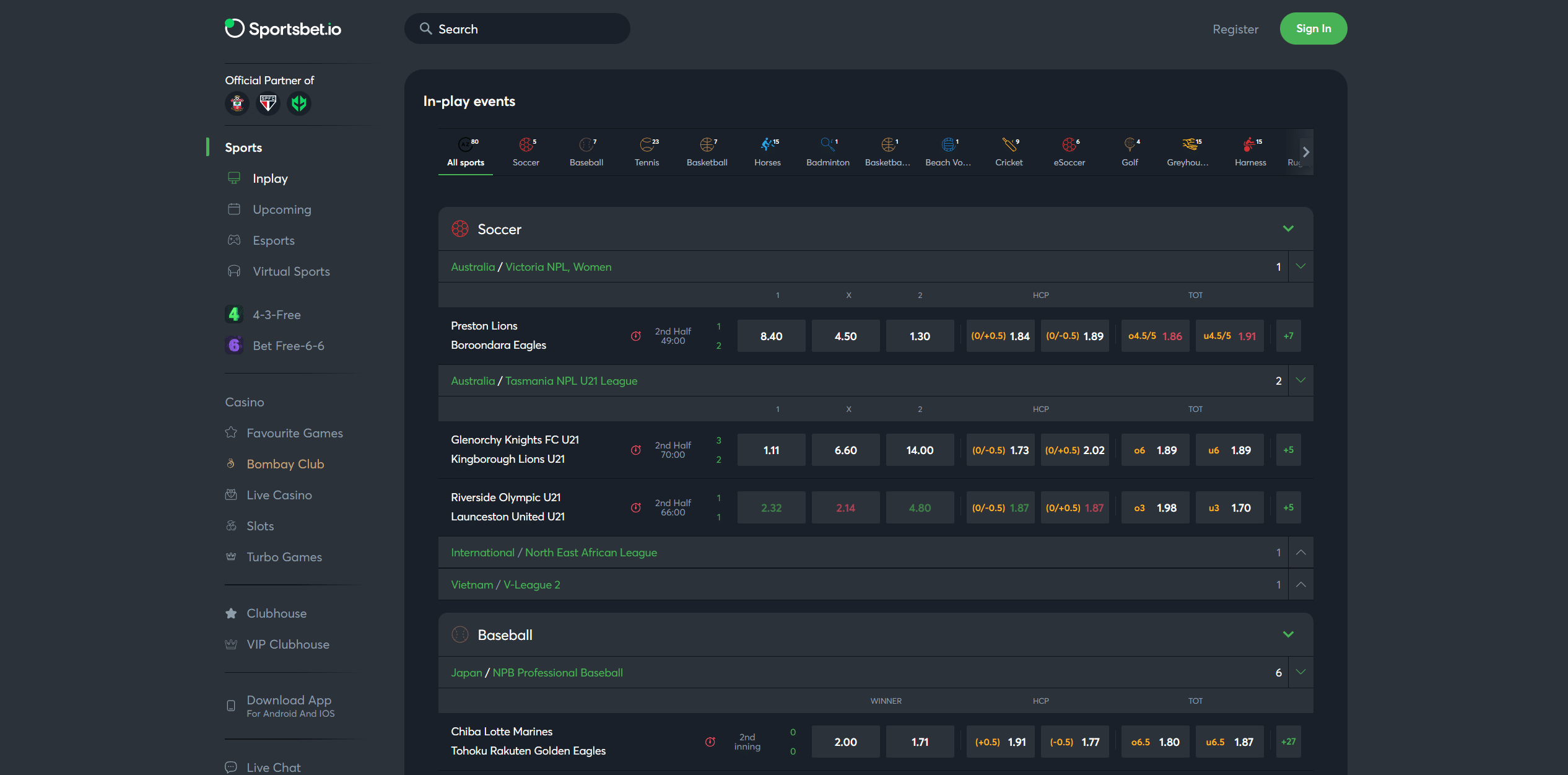This screenshot has height=775, width=1568.
Task: Focus the Search input field
Action: (x=526, y=29)
